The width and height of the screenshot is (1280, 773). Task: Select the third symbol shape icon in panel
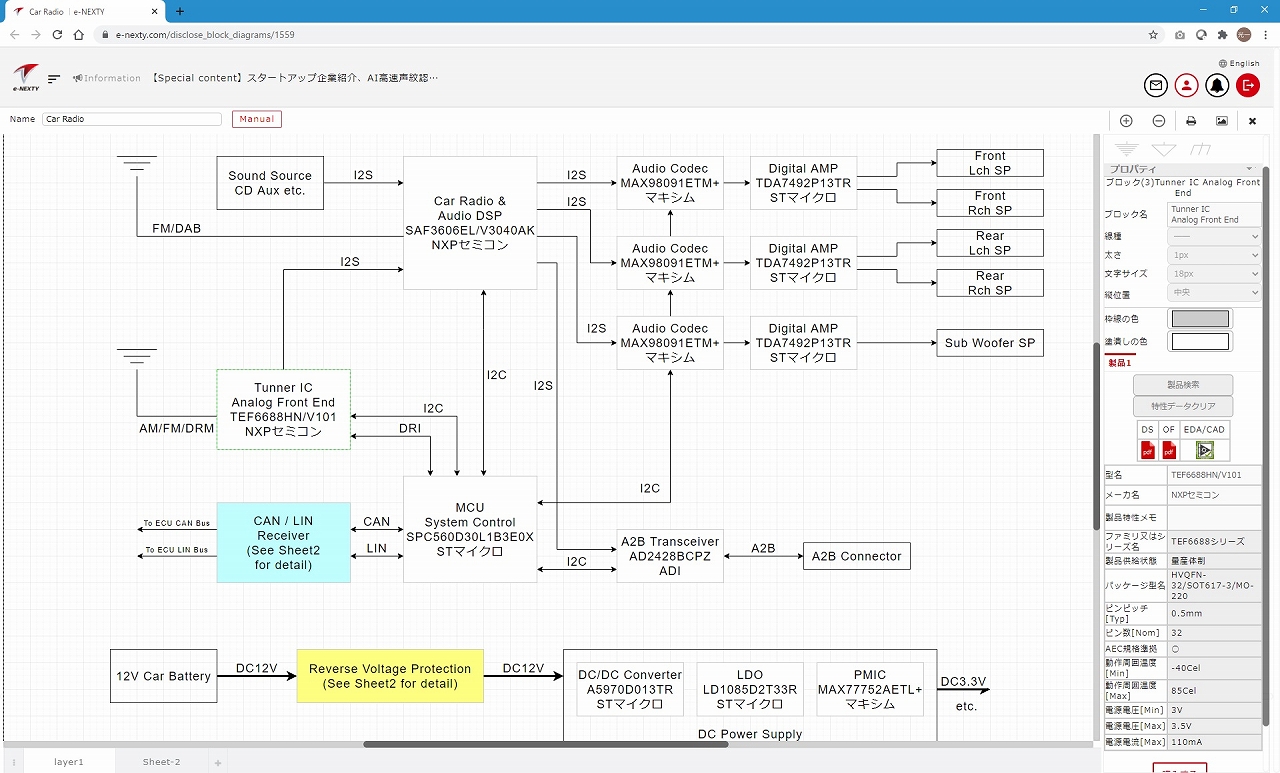point(1201,149)
